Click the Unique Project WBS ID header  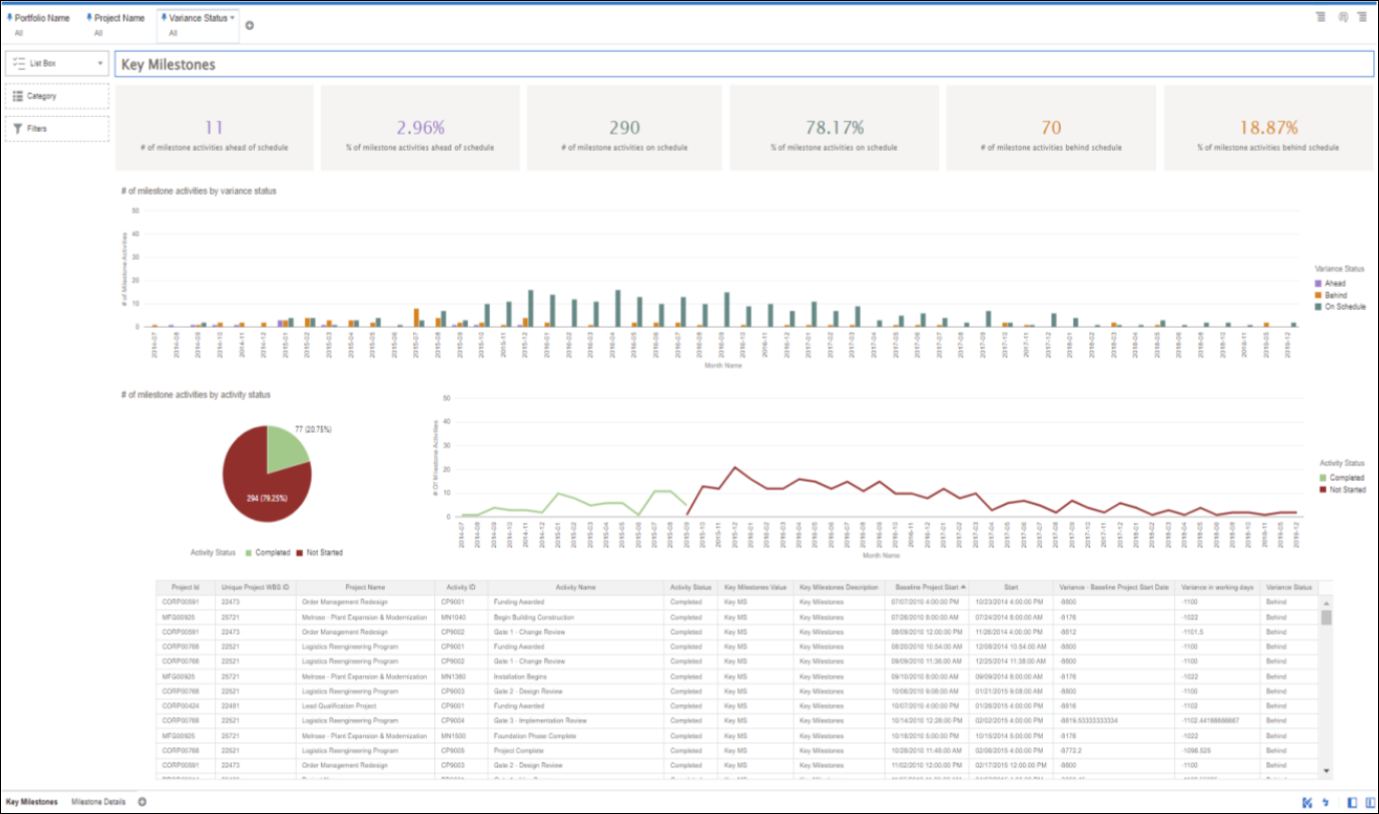[x=256, y=588]
